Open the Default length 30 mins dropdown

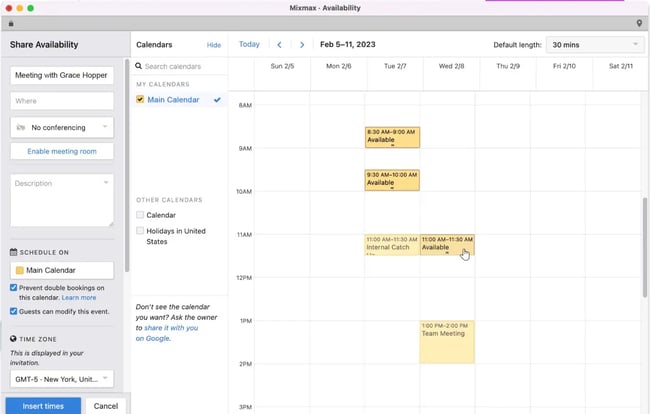click(595, 45)
